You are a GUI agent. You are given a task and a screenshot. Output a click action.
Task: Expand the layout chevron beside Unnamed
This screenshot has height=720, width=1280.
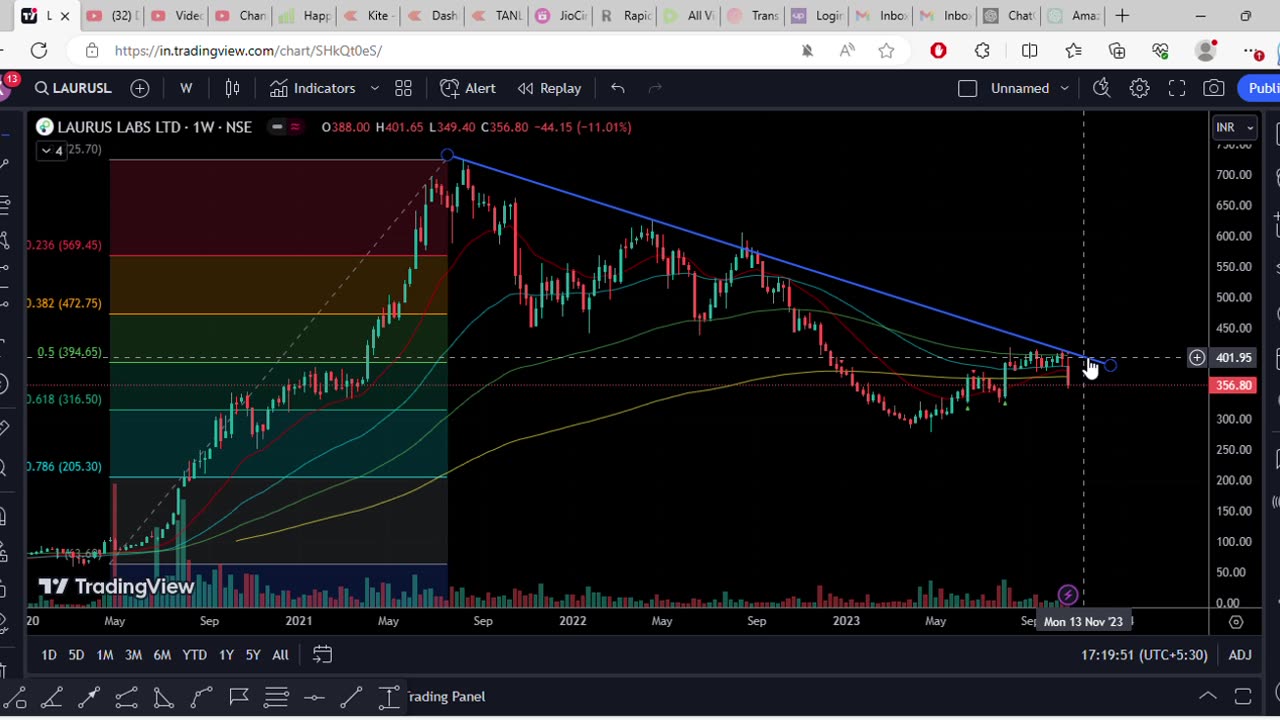point(1064,88)
